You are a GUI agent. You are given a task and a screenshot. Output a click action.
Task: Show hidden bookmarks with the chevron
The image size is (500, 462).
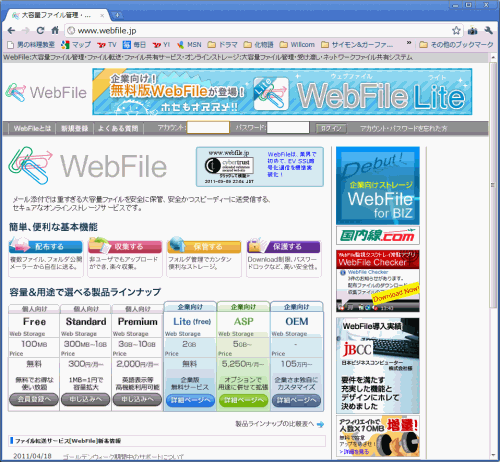pyautogui.click(x=409, y=43)
